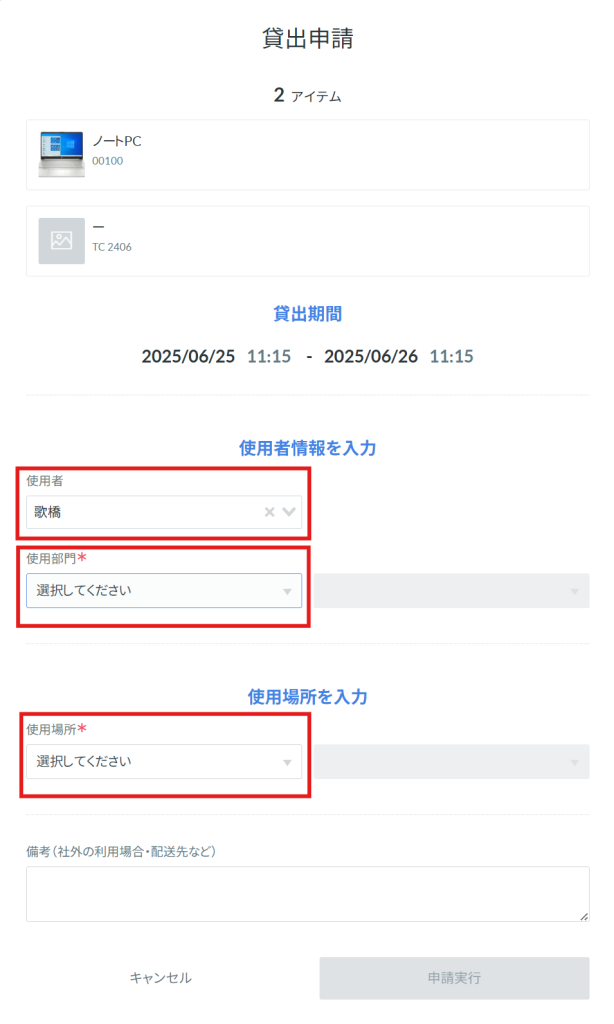Click the arrow icon in 使用部門 select
Image resolution: width=614 pixels, height=1024 pixels.
pos(287,592)
